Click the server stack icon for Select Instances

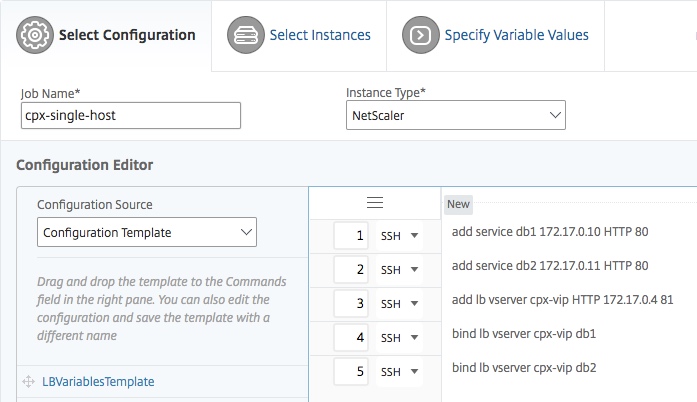(246, 35)
